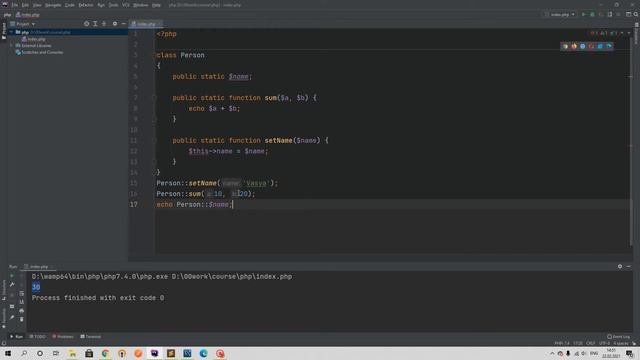The width and height of the screenshot is (640, 360).
Task: Open Microsoft Edge from the taskbar
Action: click(203, 353)
